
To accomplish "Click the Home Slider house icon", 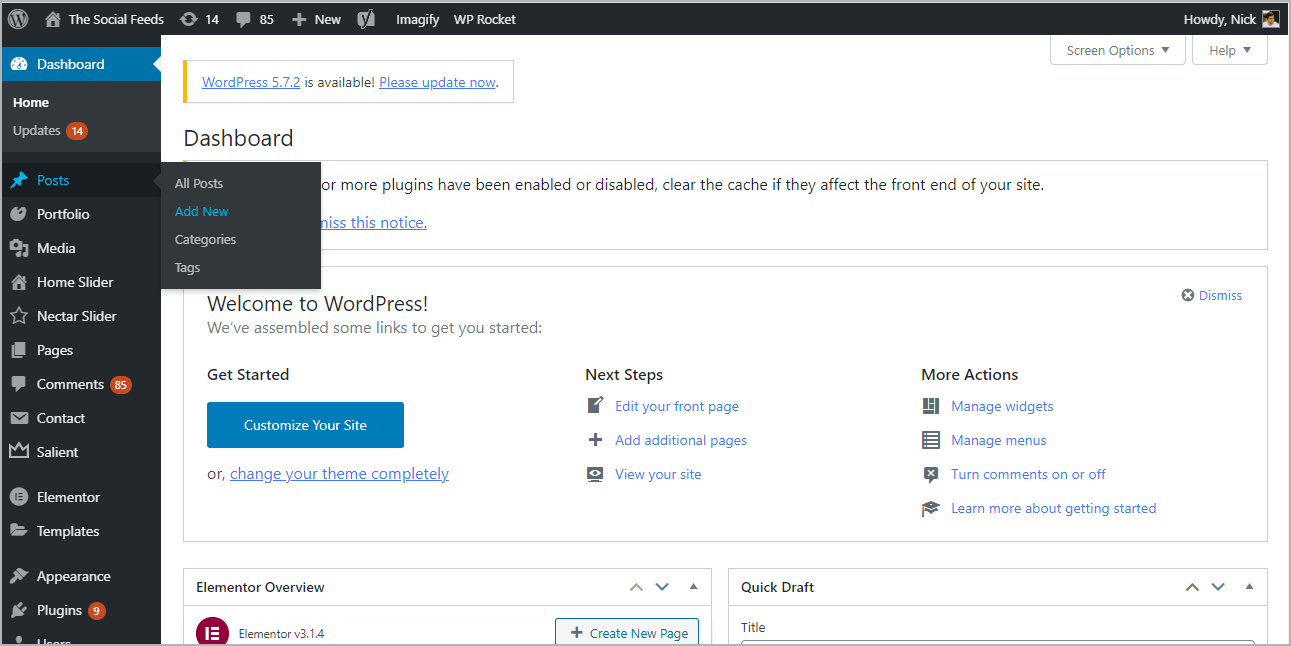I will click(x=19, y=282).
